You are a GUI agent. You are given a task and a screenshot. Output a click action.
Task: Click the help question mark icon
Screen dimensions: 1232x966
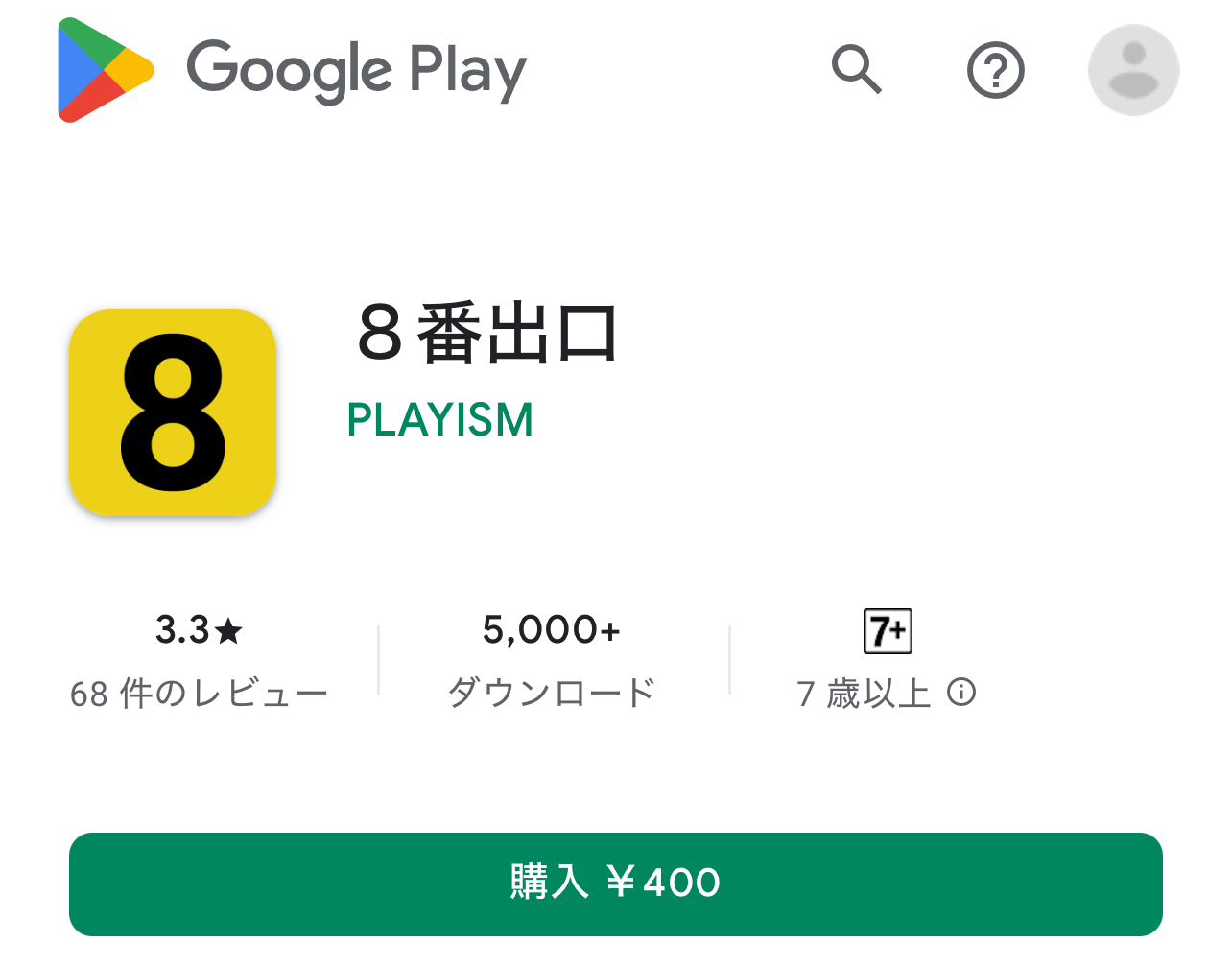click(995, 70)
